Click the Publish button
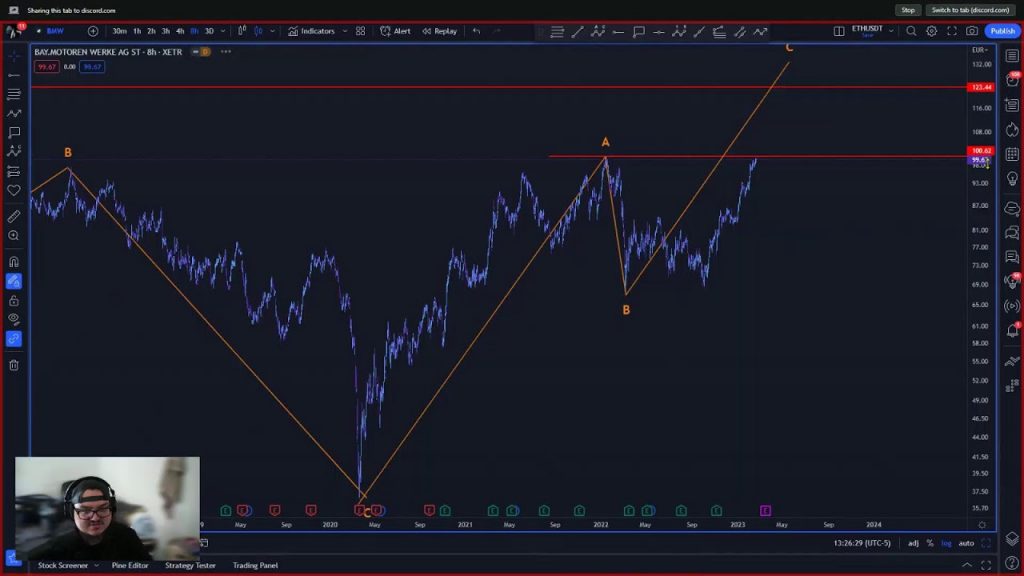 (x=1002, y=31)
